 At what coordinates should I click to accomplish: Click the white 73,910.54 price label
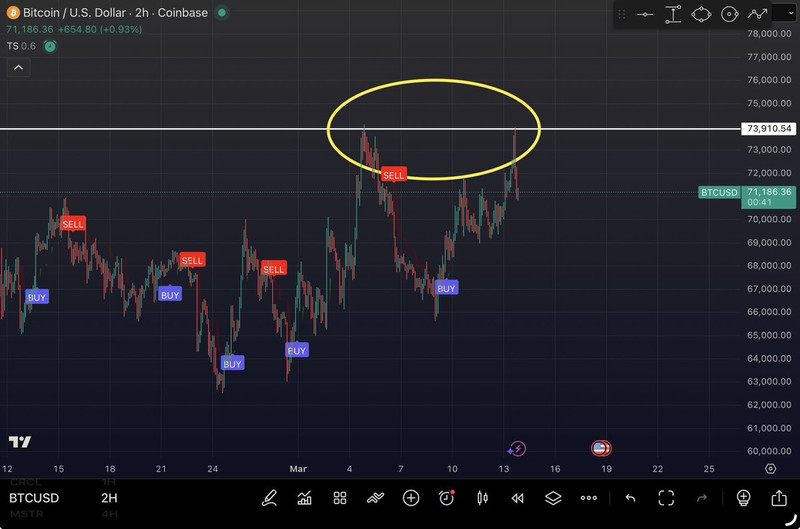768,129
